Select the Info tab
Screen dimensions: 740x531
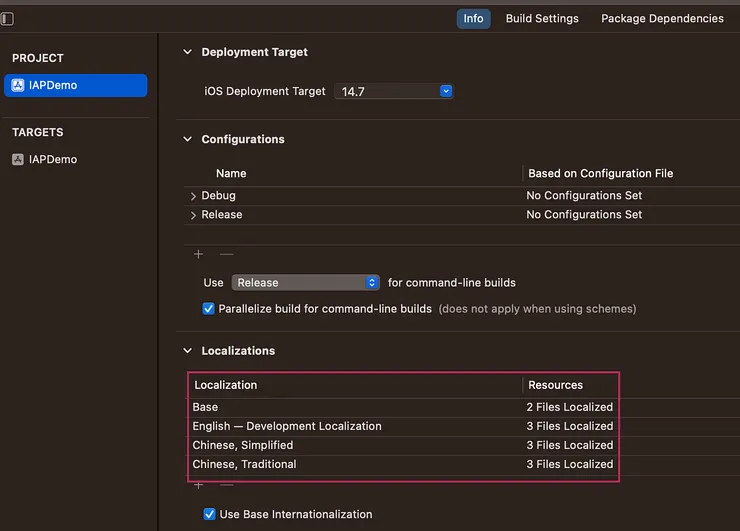473,18
